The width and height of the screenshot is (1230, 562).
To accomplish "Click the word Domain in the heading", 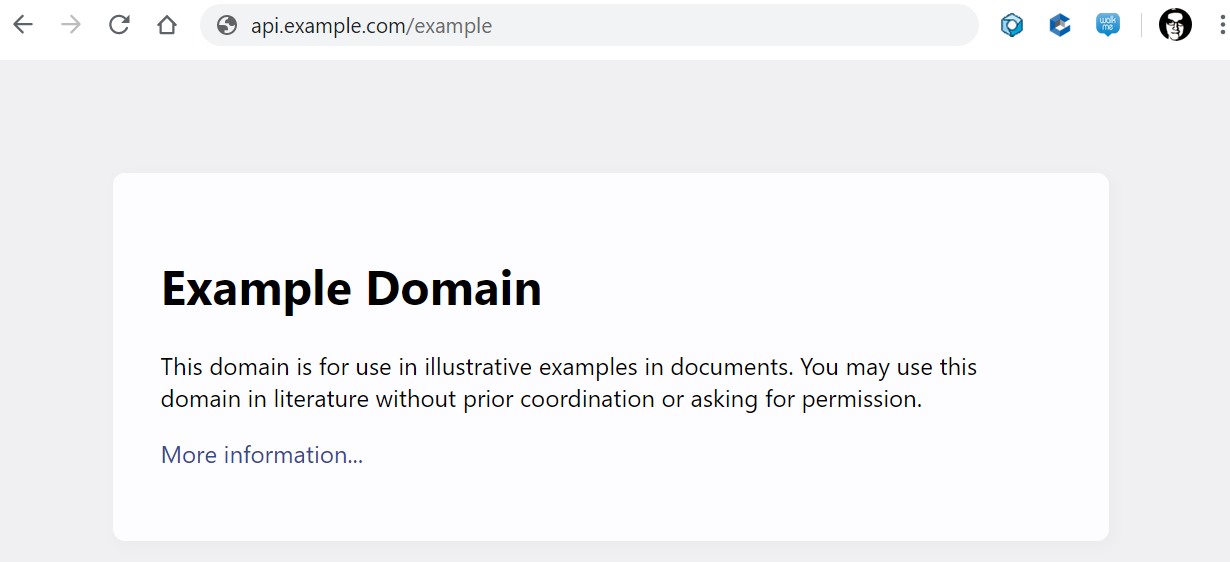I will click(454, 287).
